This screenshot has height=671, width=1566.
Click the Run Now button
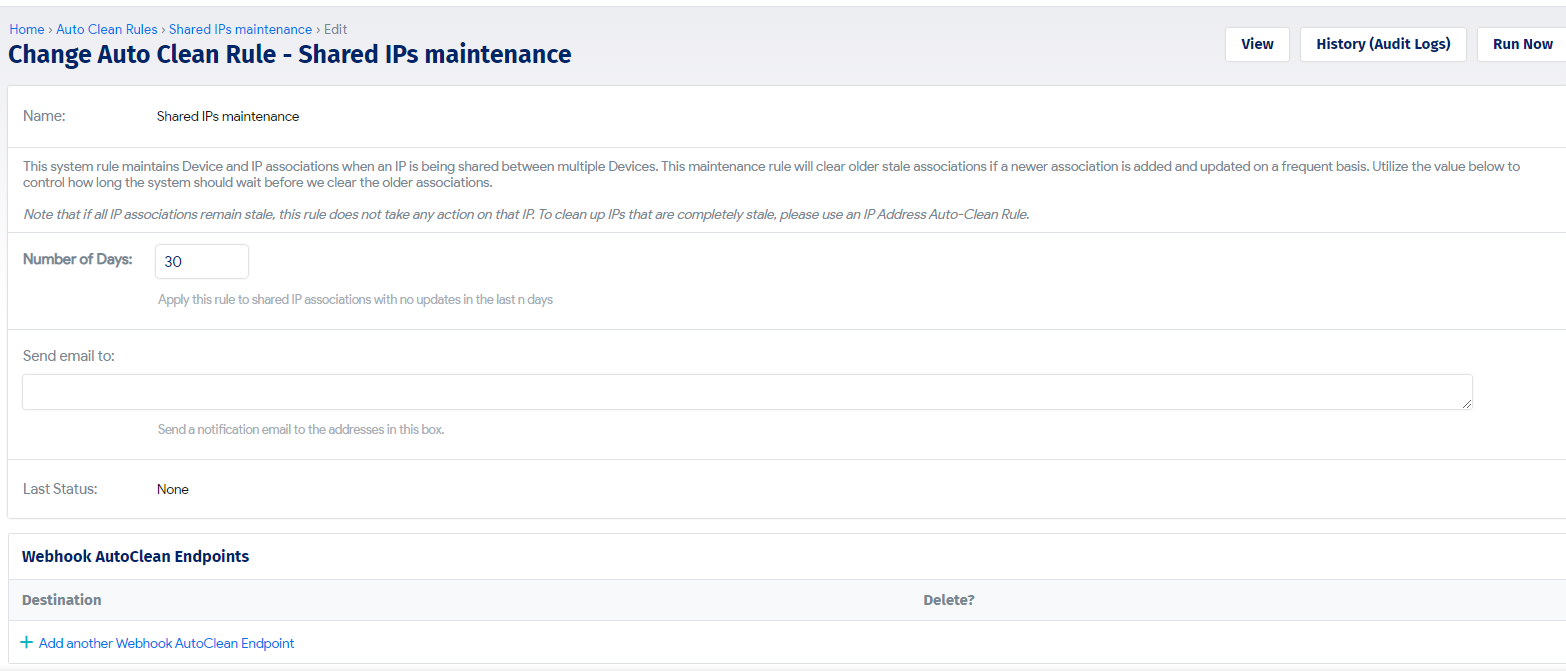[1522, 44]
